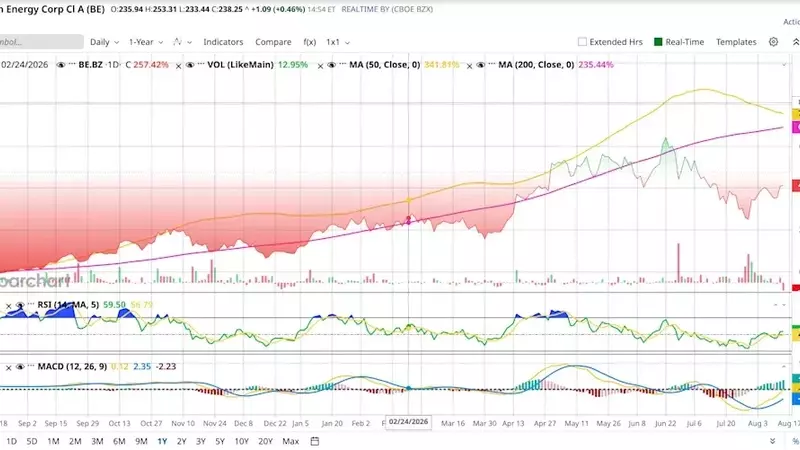Select the 6M range
This screenshot has width=800, height=450.
(x=119, y=441)
